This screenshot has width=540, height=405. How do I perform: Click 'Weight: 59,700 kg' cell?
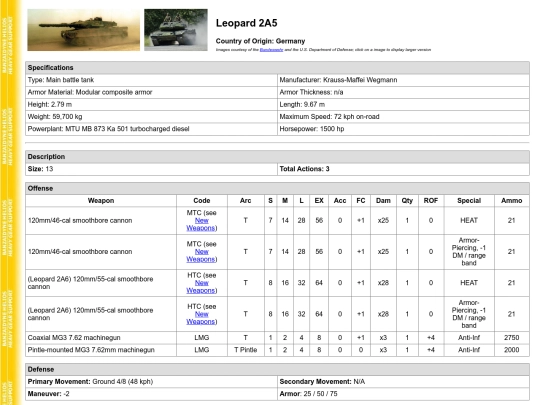pos(151,117)
